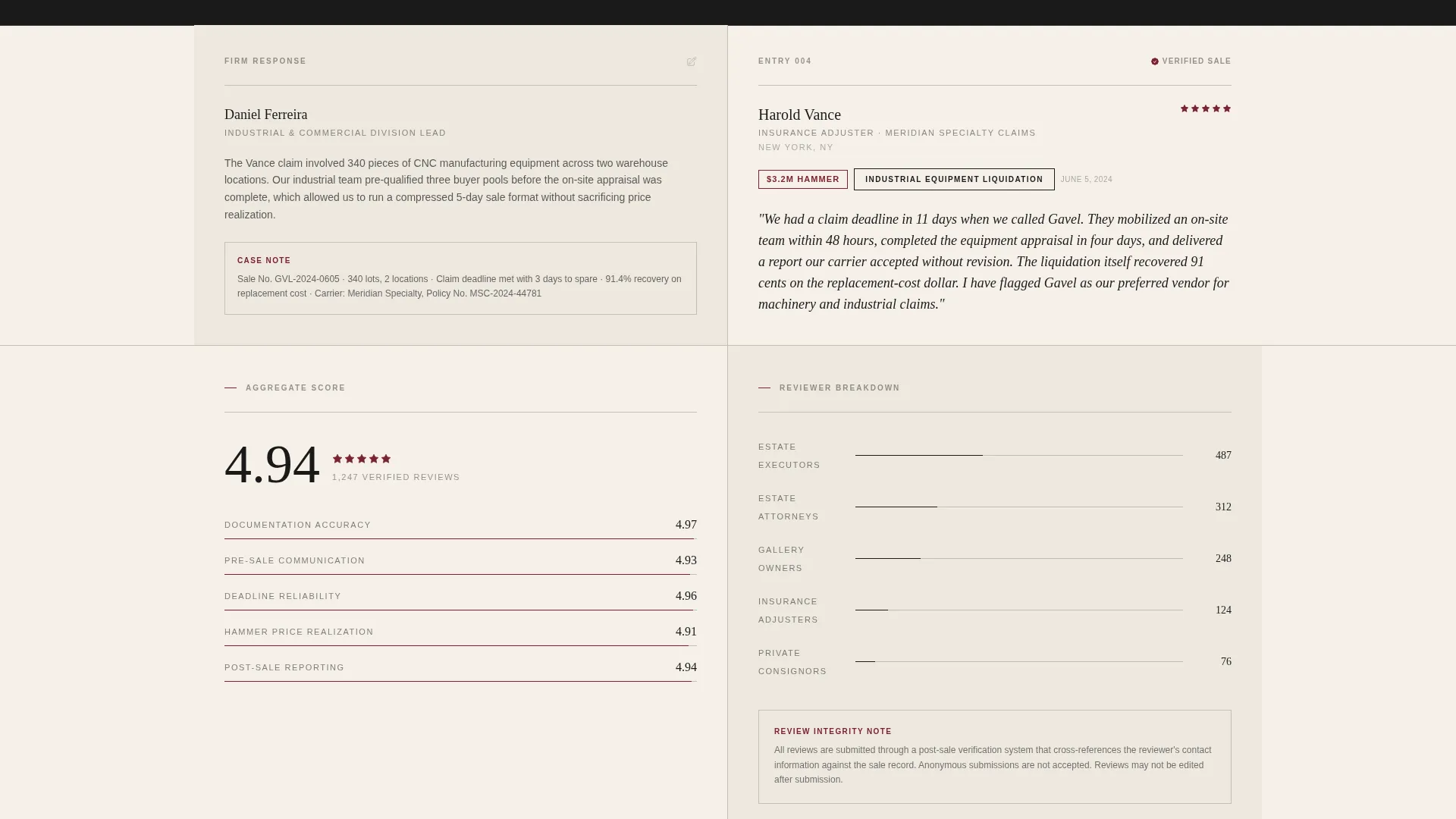Click the aggregate score star rating
The width and height of the screenshot is (1456, 819).
click(362, 459)
